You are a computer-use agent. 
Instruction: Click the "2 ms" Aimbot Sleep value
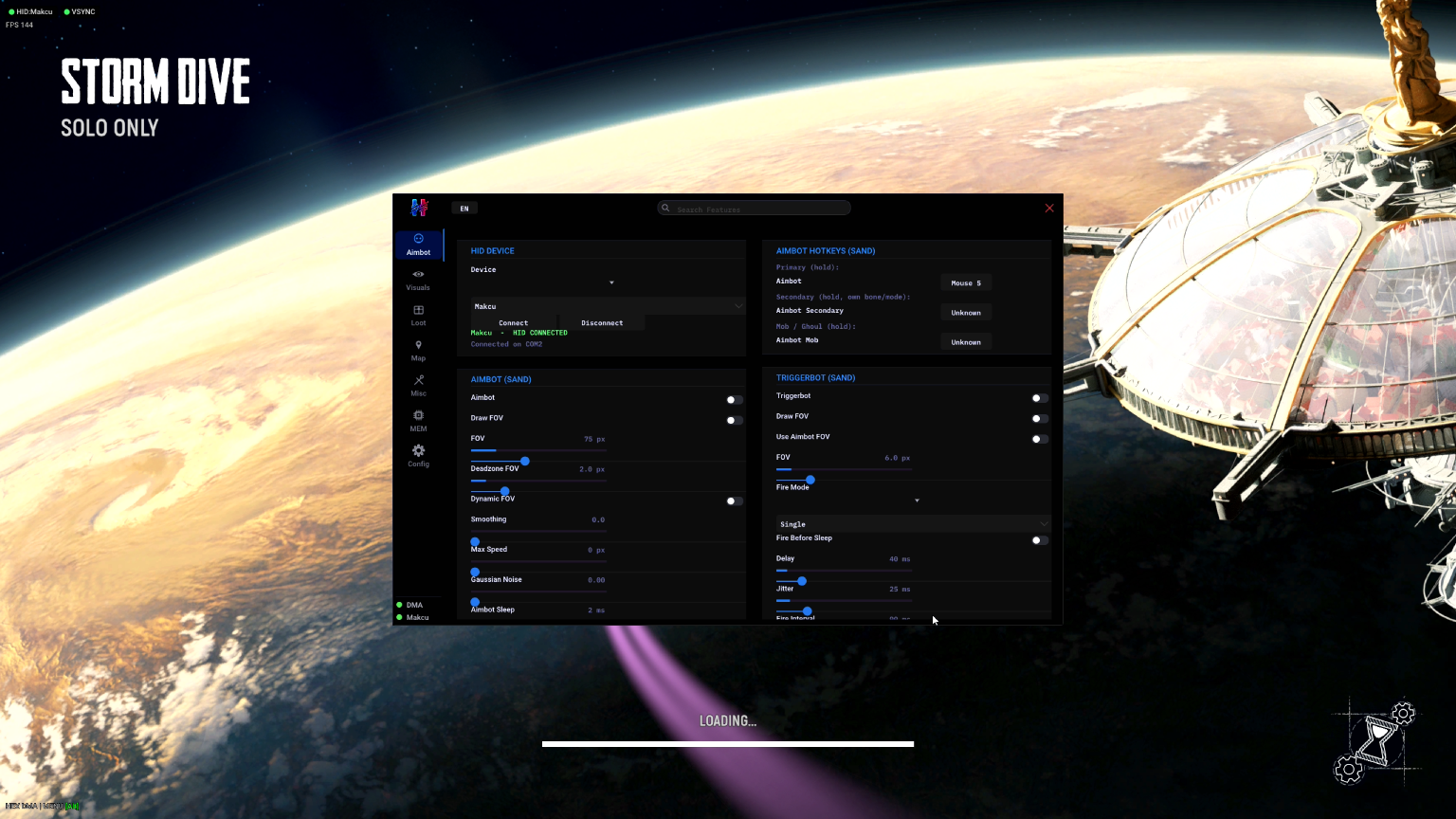coord(596,610)
